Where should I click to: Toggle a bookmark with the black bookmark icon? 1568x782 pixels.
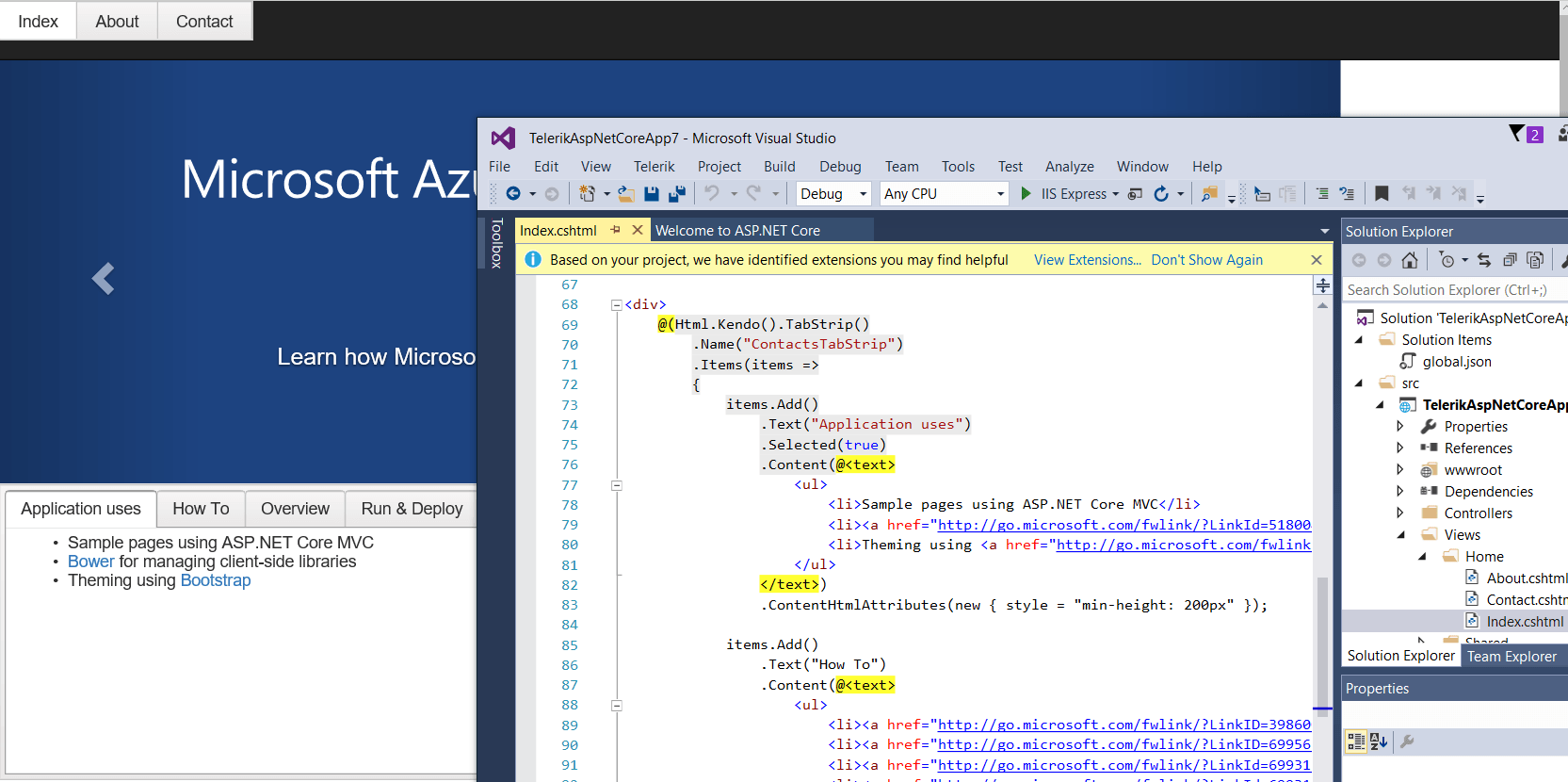click(1382, 193)
